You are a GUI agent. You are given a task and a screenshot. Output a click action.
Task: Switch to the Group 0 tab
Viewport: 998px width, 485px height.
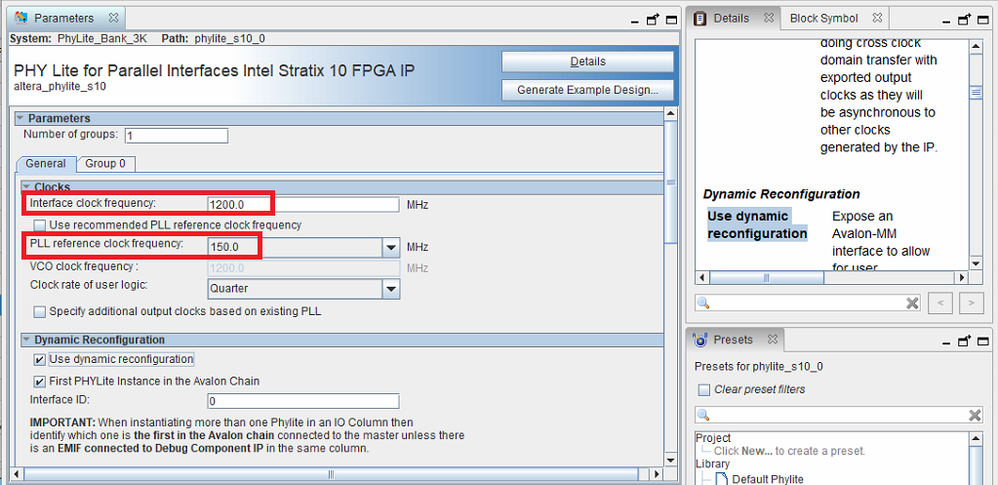tap(106, 164)
